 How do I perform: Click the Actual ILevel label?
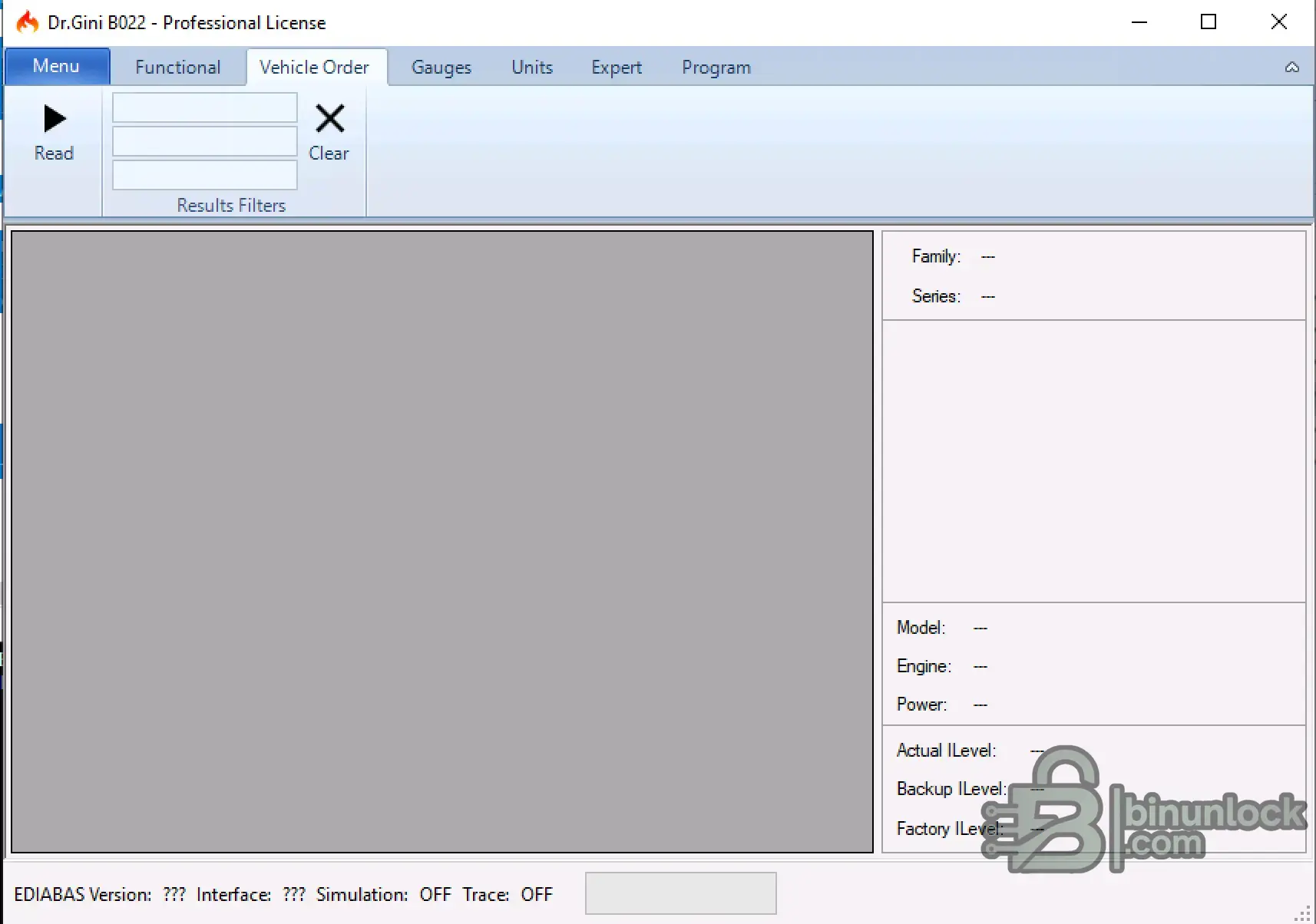click(x=946, y=751)
